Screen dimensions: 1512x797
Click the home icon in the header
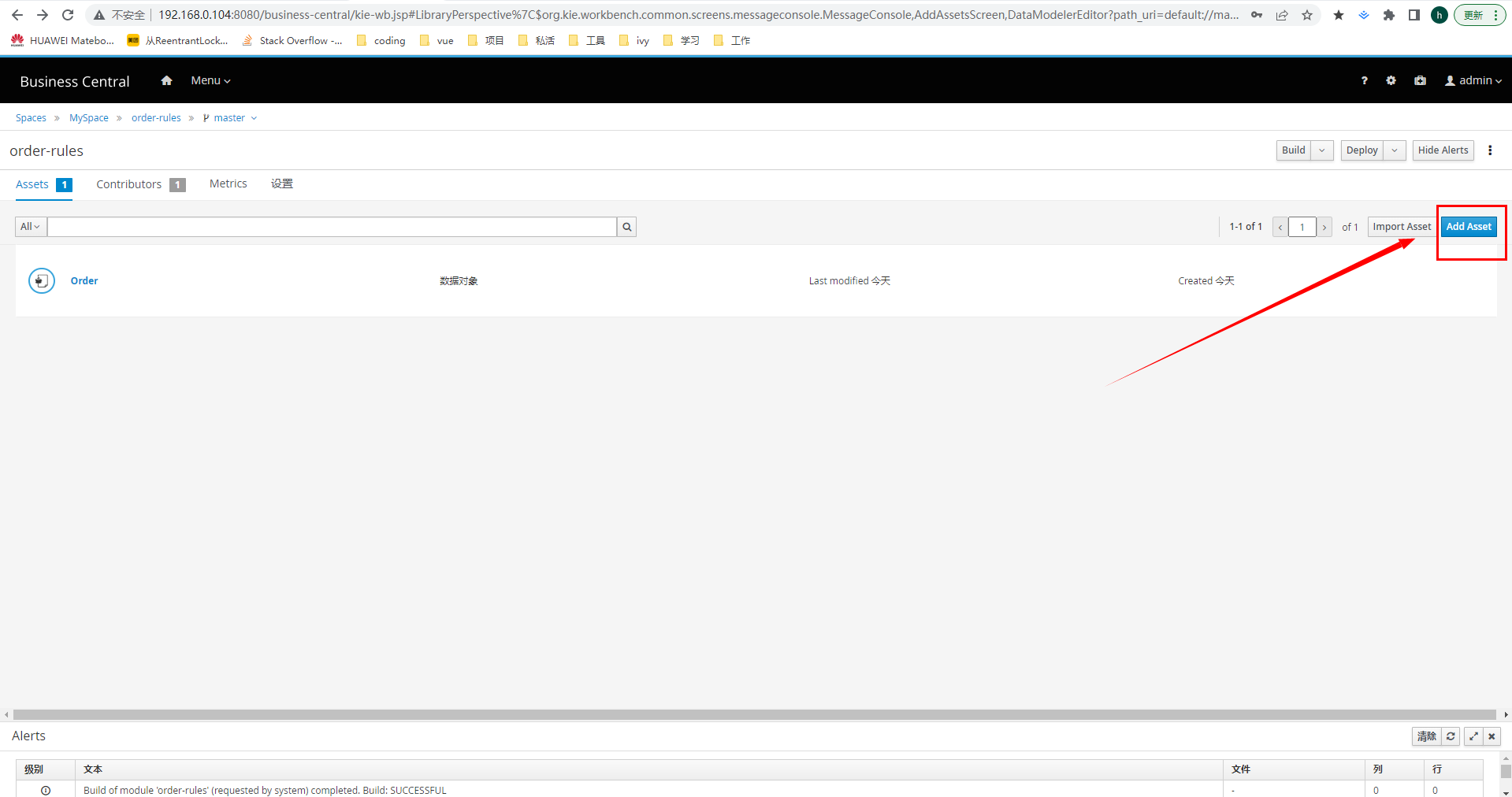click(166, 80)
